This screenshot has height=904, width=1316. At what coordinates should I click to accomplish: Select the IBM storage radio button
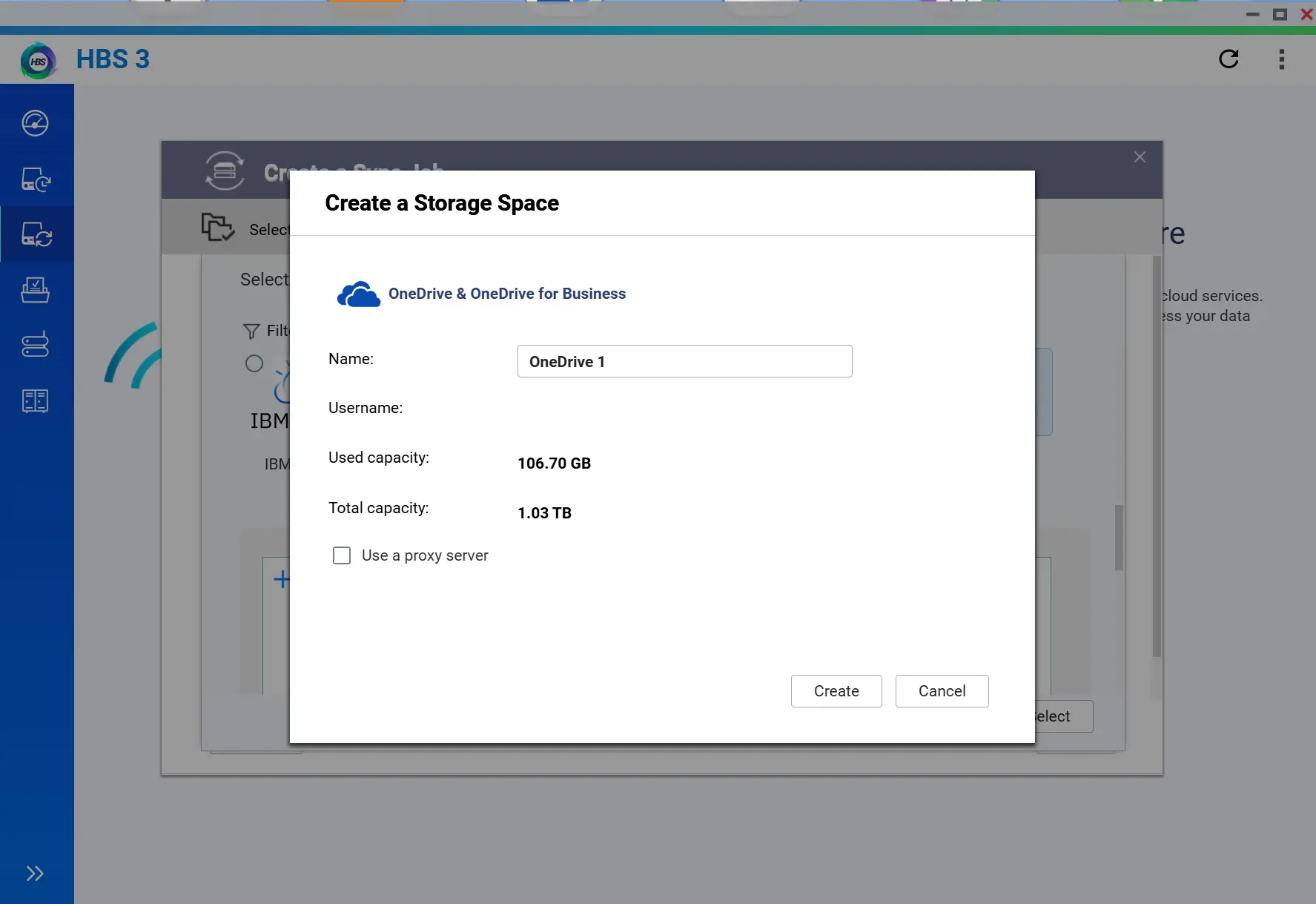click(254, 363)
